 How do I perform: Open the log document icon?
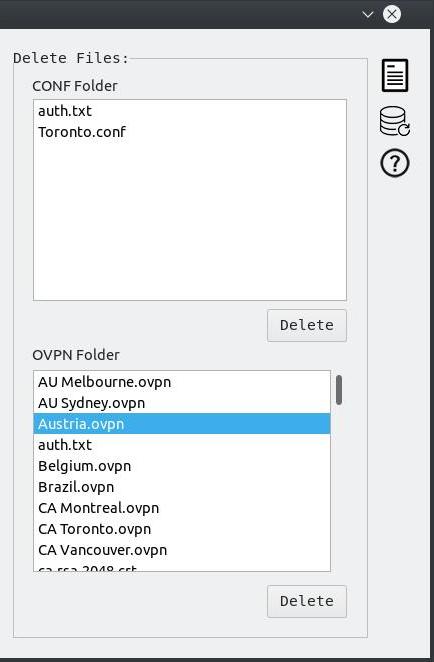[x=395, y=76]
